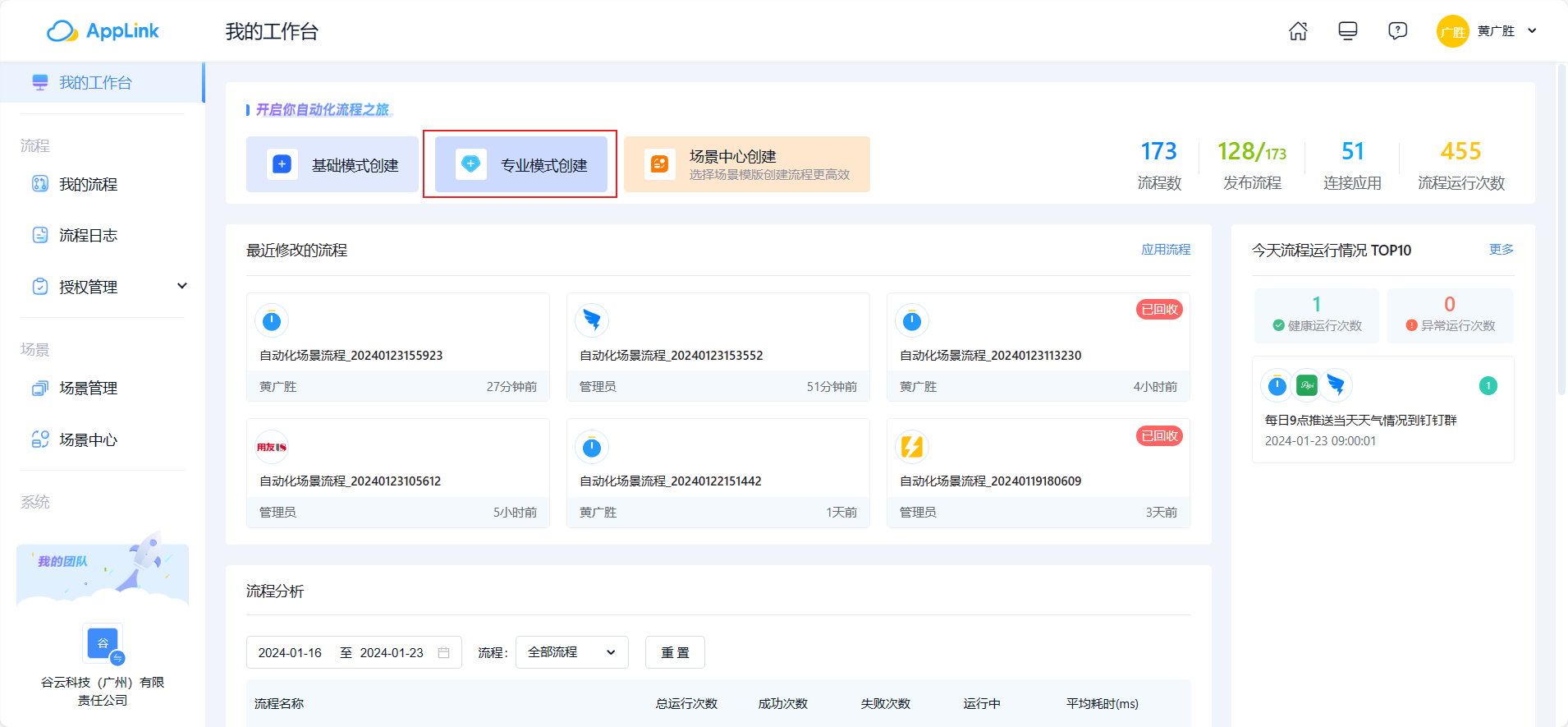Click the orange 场景中心创建 icon
This screenshot has width=1568, height=727.
click(659, 164)
